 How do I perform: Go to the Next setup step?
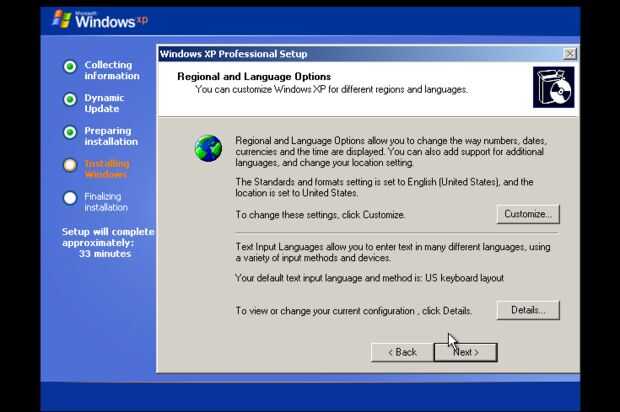point(465,352)
